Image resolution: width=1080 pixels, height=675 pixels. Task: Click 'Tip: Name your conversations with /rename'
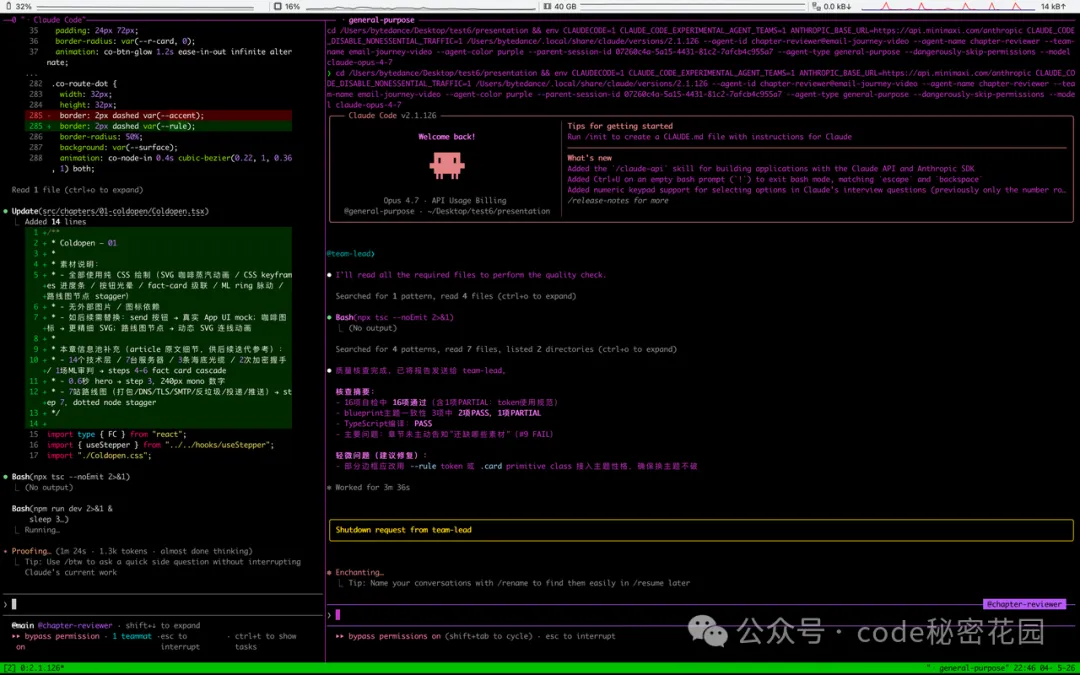519,583
